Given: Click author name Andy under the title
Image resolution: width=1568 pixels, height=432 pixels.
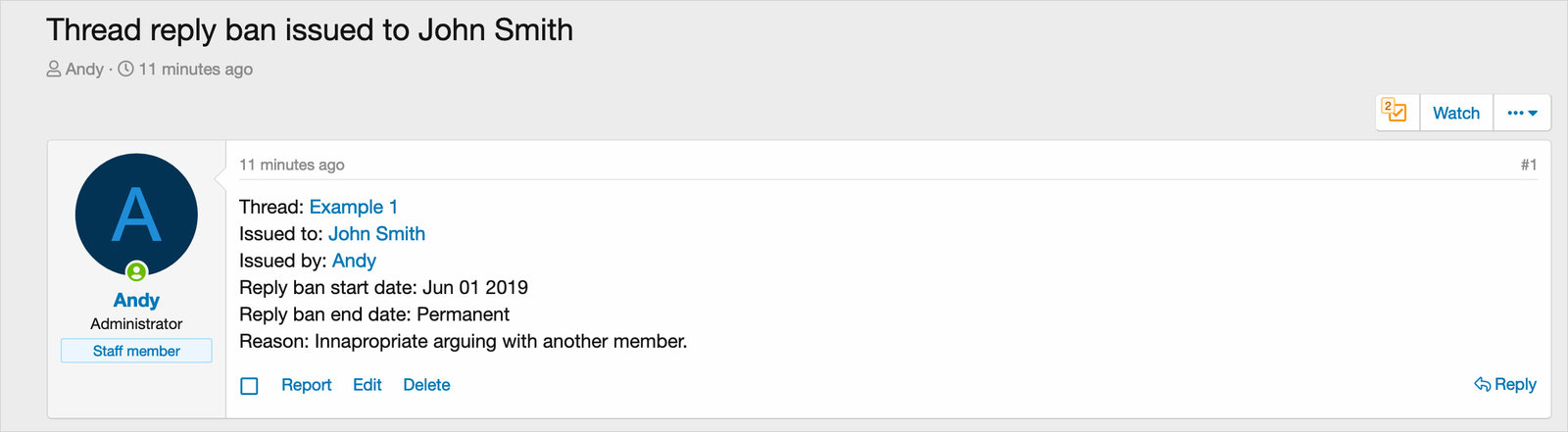Looking at the screenshot, I should 84,69.
